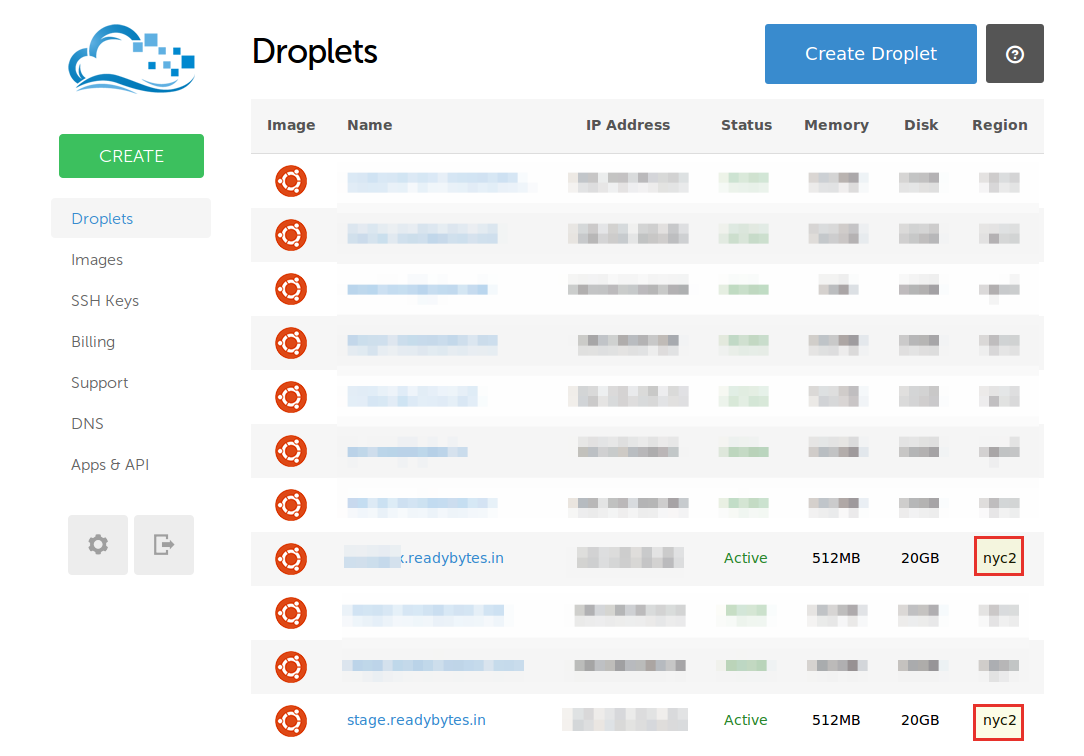Screen dimensions: 1084x756
Task: Click the settings gear icon
Action: (97, 544)
